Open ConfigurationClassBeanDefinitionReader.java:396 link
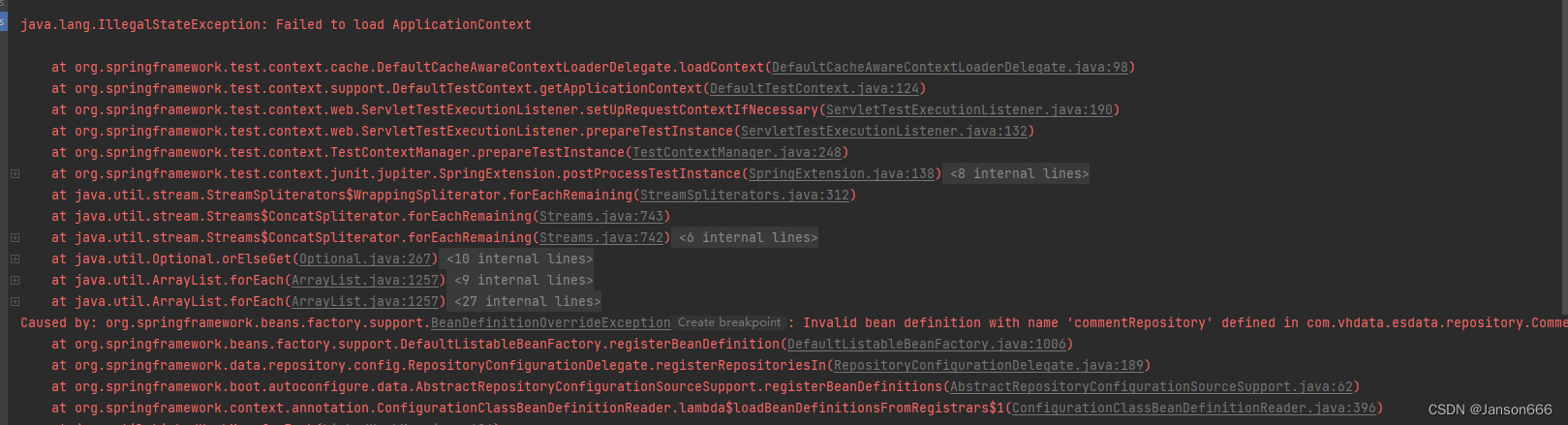The height and width of the screenshot is (425, 1568). [x=1194, y=409]
